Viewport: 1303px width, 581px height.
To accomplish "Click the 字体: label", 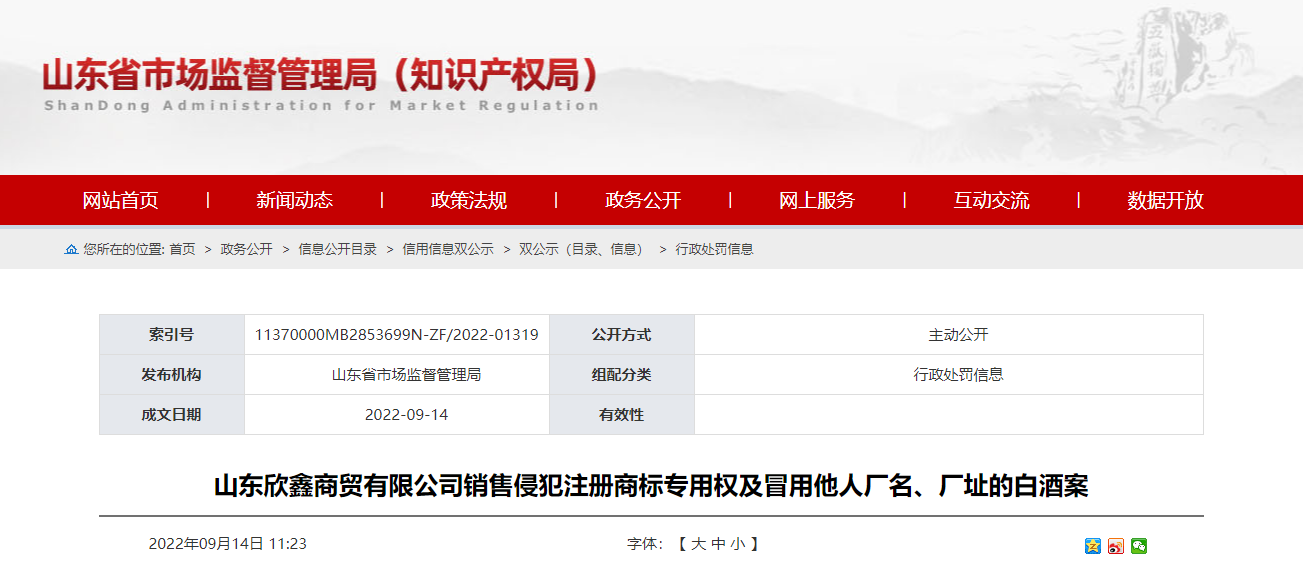I will pyautogui.click(x=645, y=544).
